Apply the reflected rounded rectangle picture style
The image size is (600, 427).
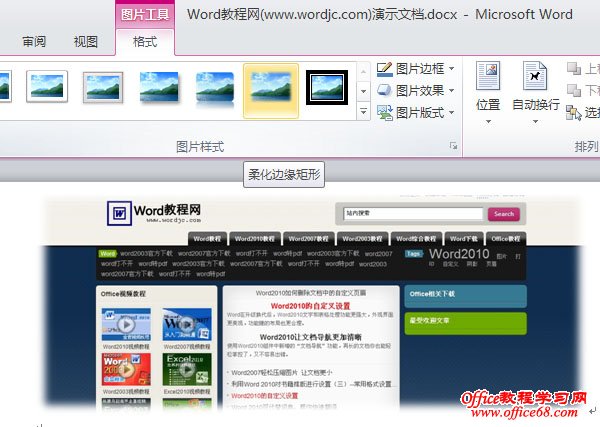[215, 89]
